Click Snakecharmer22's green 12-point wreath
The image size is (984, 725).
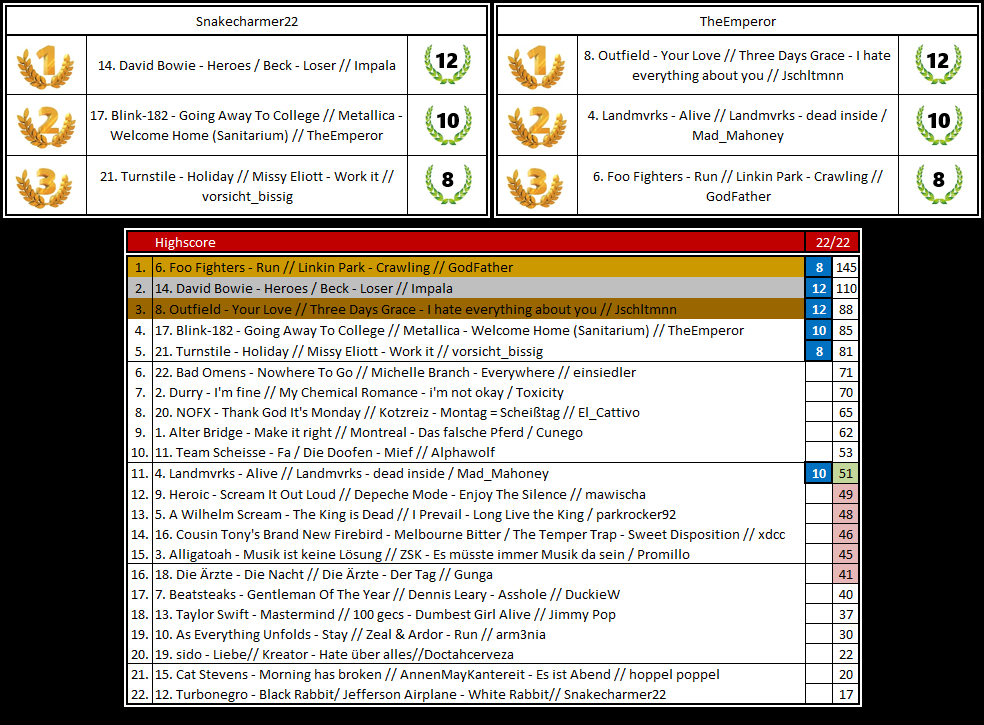click(447, 63)
